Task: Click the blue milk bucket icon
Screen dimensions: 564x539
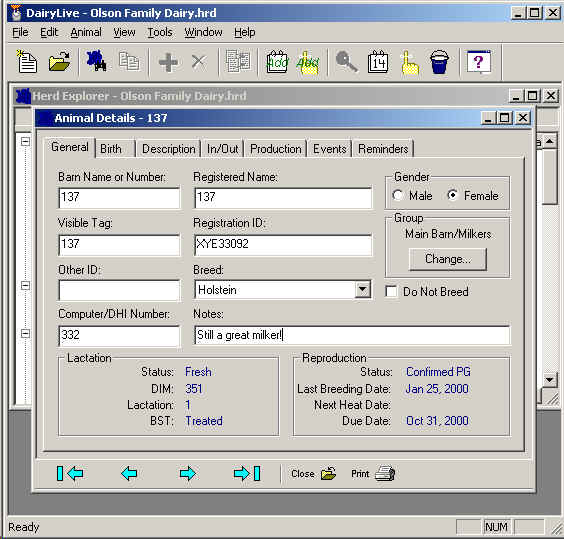Action: tap(439, 62)
